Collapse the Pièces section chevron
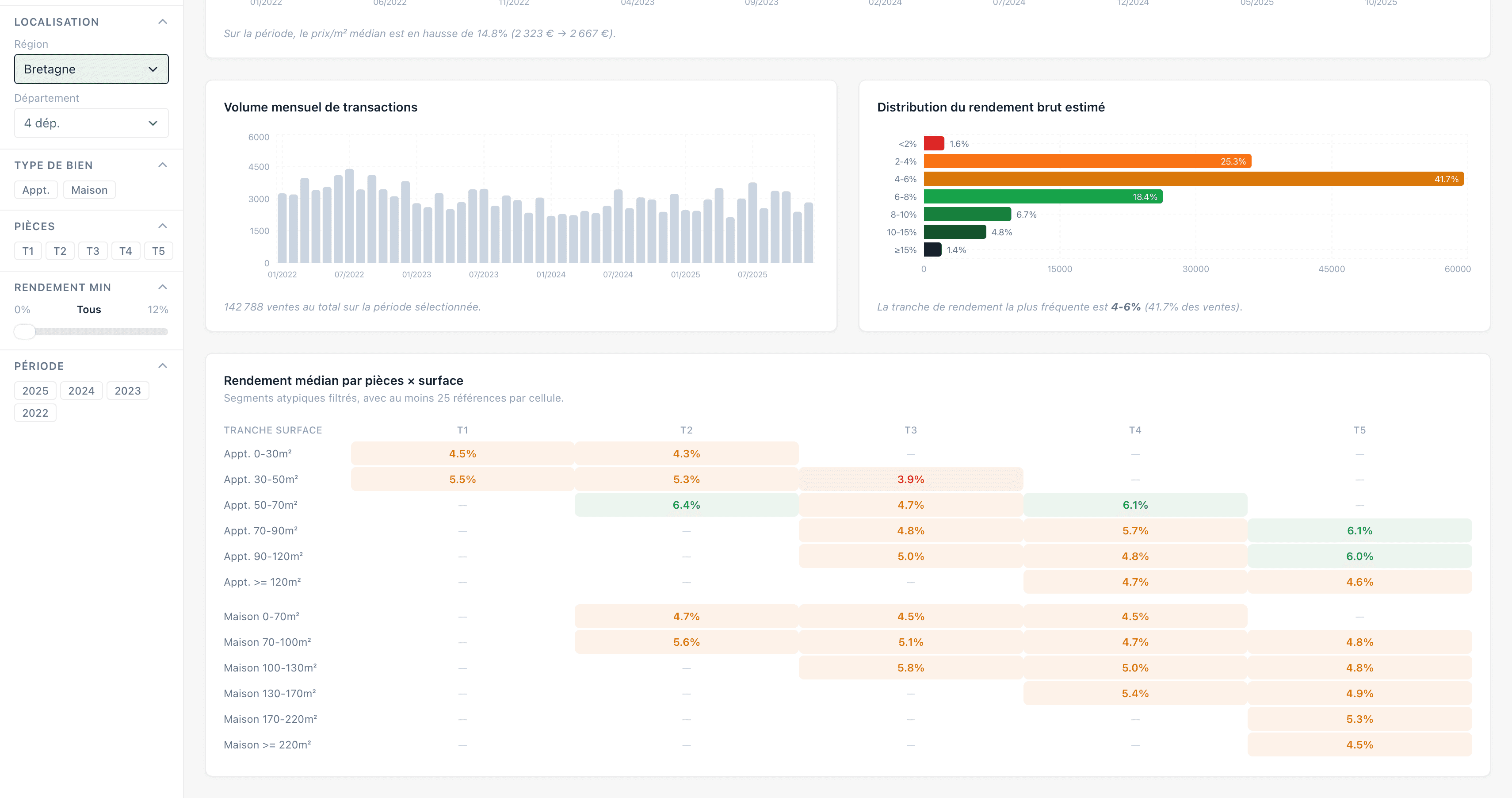The width and height of the screenshot is (1512, 798). (163, 226)
